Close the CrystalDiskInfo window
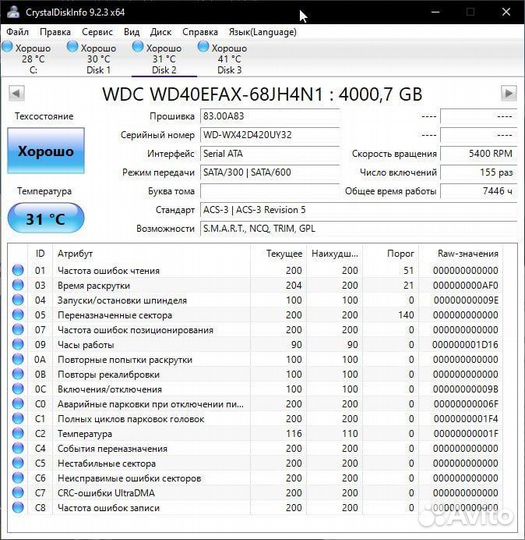This screenshot has height=540, width=525. pos(506,12)
